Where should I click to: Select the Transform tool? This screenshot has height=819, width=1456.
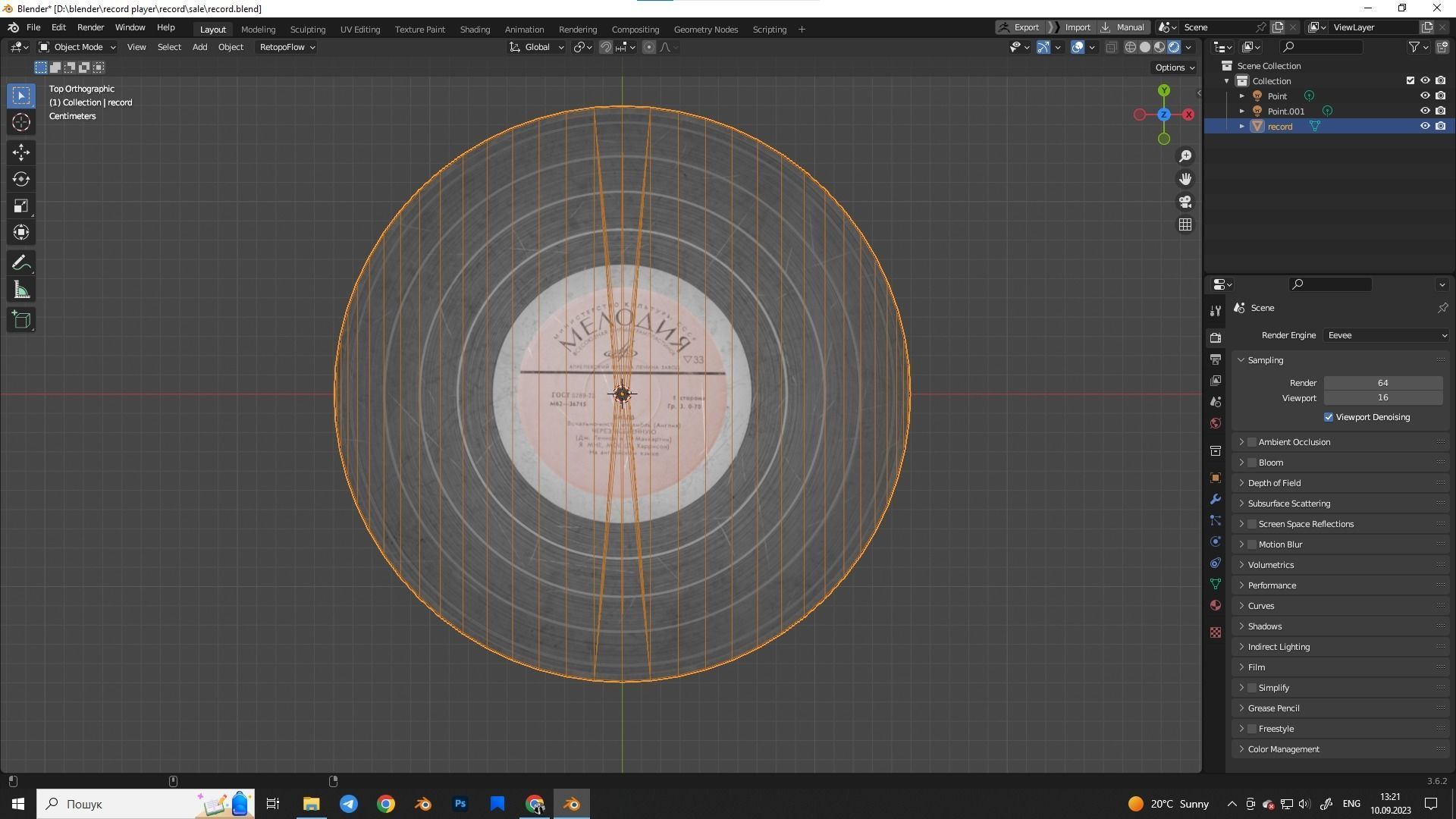pos(21,232)
